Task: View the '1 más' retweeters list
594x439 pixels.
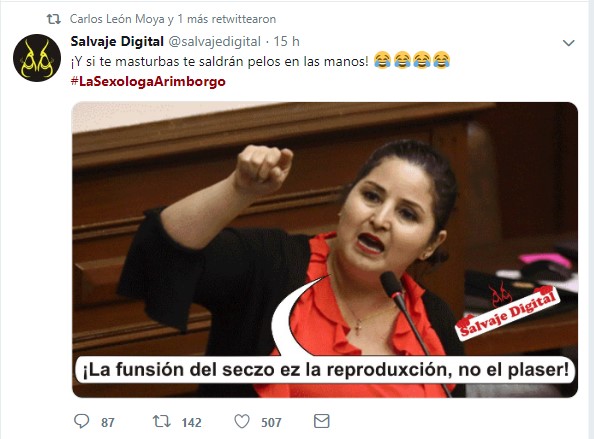Action: [x=193, y=19]
